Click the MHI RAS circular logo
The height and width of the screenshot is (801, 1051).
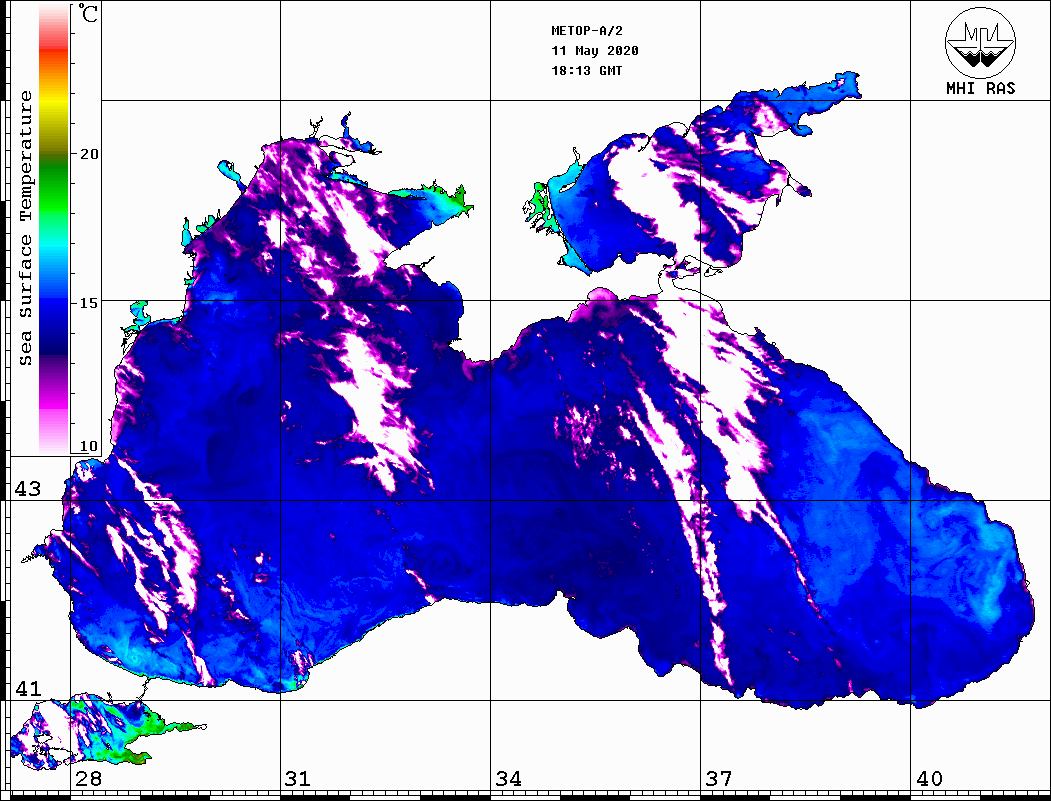(x=980, y=43)
